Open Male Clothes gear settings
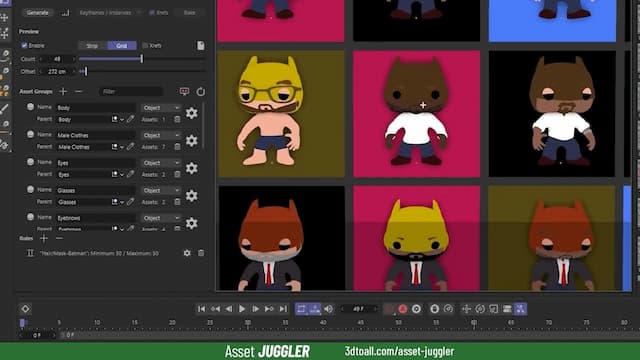 pyautogui.click(x=191, y=141)
